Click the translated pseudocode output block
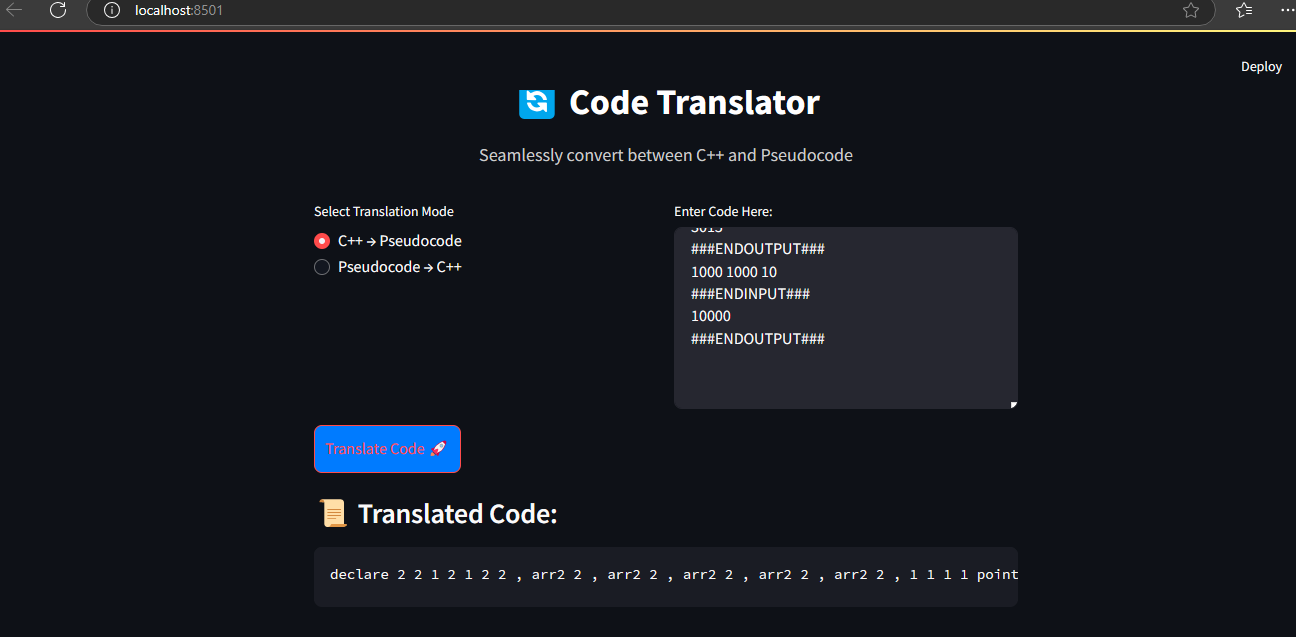Viewport: 1296px width, 637px height. pos(665,575)
